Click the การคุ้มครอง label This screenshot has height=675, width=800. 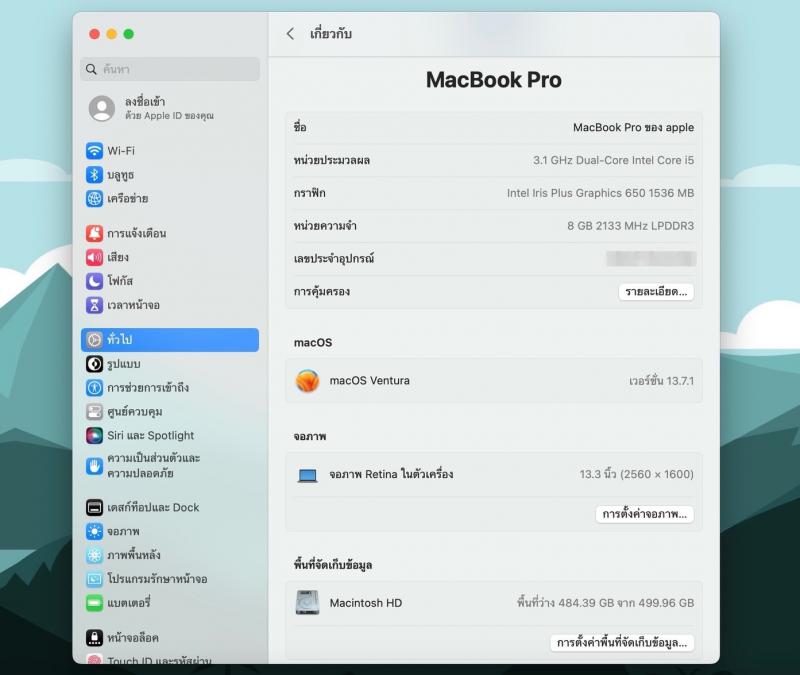321,292
